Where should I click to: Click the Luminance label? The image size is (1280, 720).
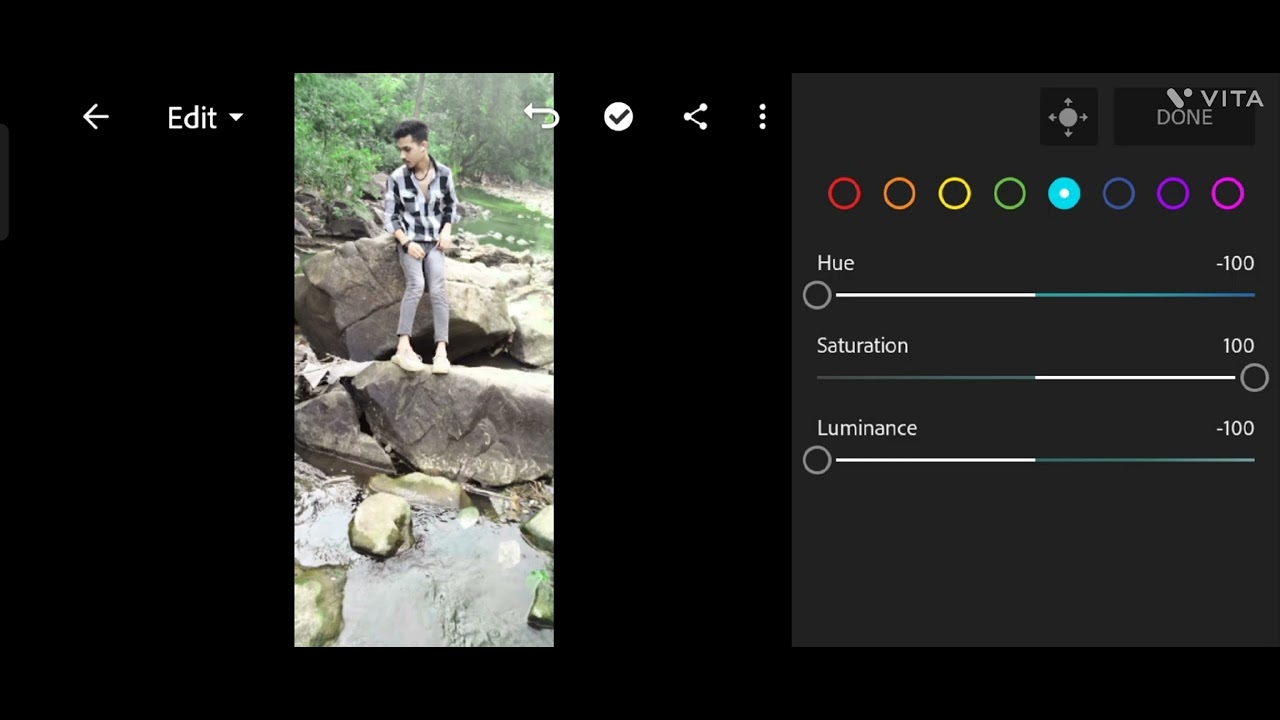(x=866, y=428)
